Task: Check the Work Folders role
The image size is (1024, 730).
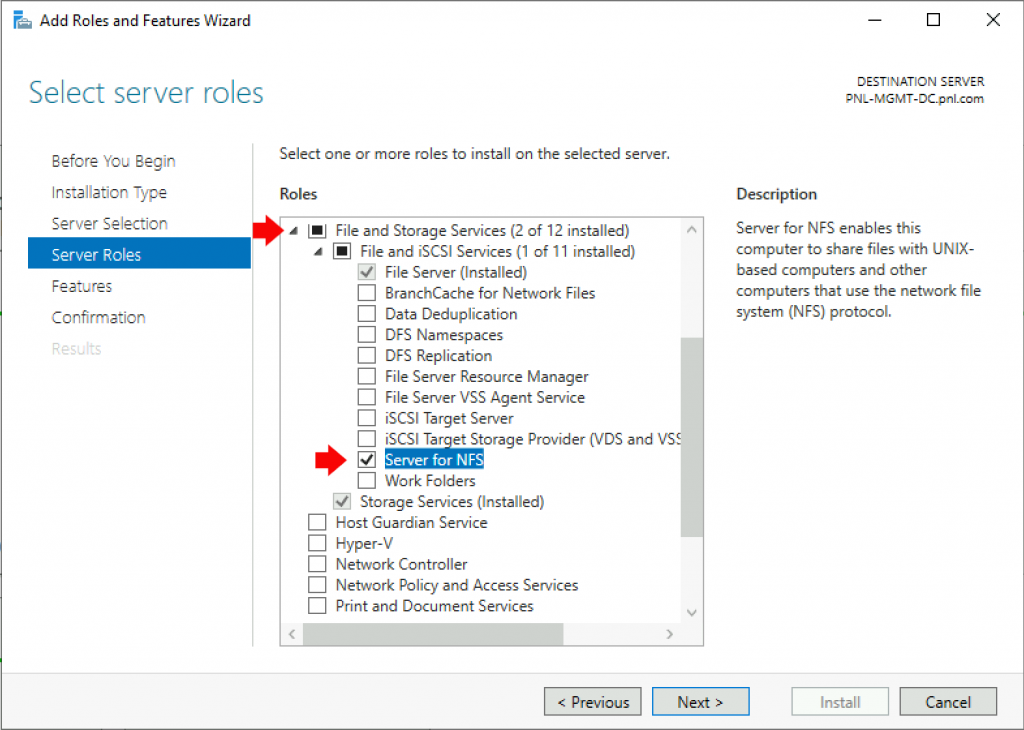Action: coord(366,480)
